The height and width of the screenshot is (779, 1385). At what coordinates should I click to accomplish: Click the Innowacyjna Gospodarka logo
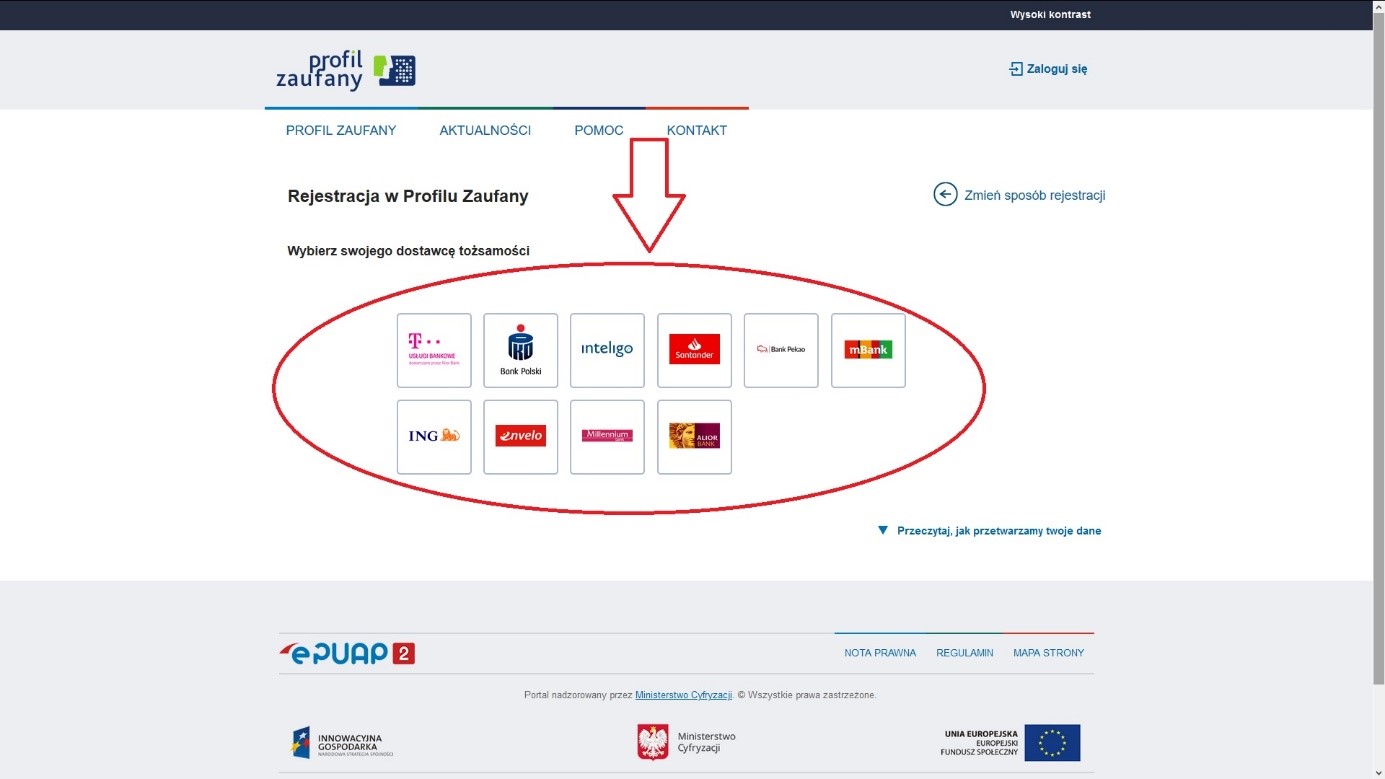pos(342,743)
